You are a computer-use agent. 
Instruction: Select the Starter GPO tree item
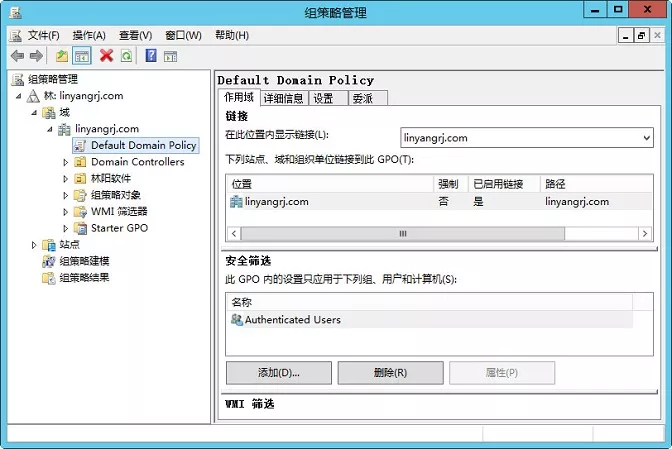tap(120, 228)
